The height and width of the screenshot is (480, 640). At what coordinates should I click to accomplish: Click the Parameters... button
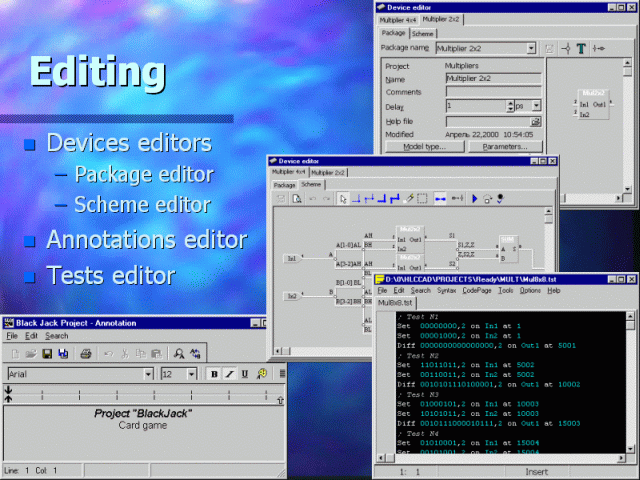(x=504, y=146)
